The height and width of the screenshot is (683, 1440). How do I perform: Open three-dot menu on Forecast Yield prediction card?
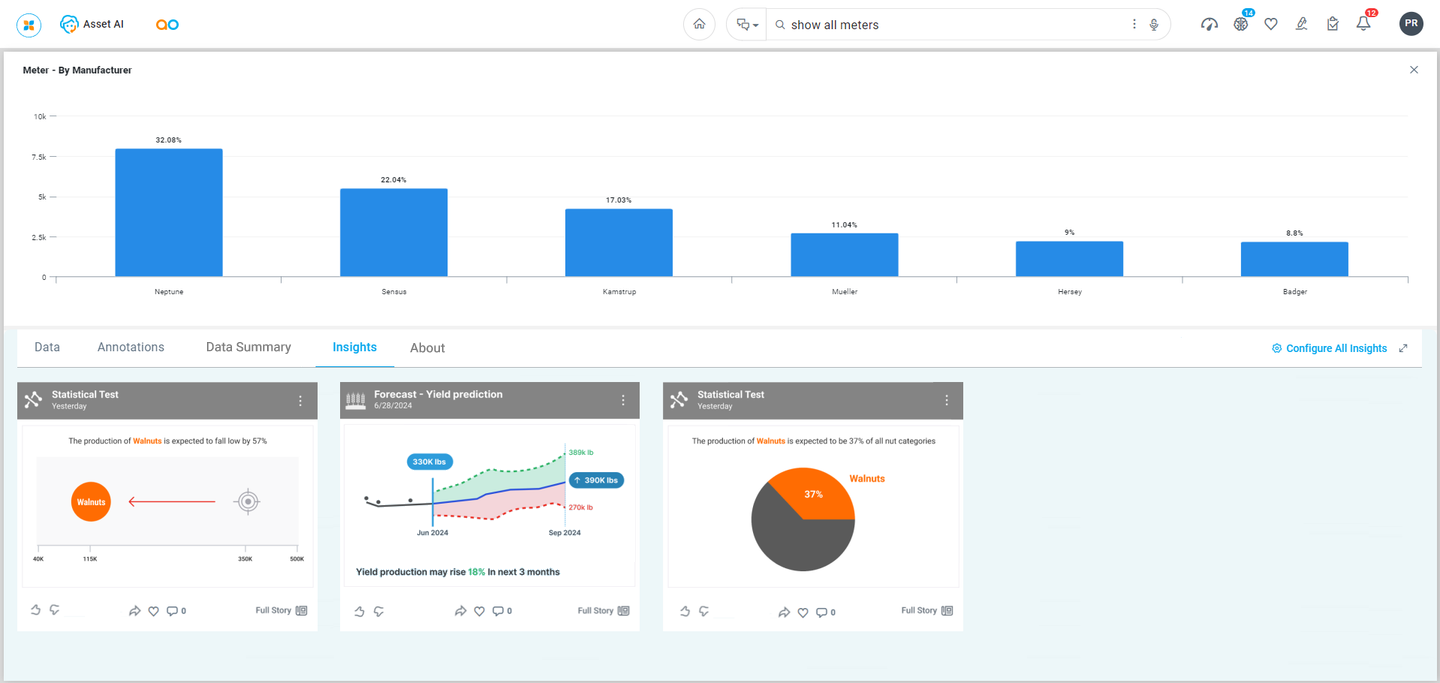pyautogui.click(x=623, y=400)
